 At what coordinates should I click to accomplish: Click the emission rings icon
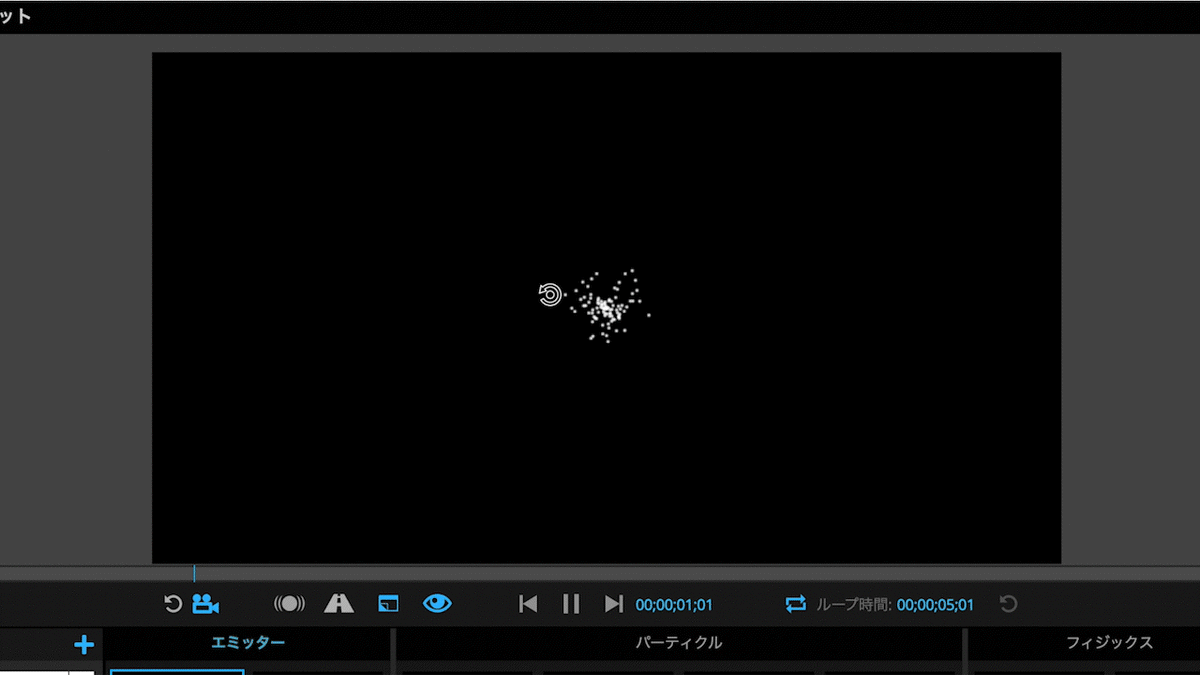289,603
